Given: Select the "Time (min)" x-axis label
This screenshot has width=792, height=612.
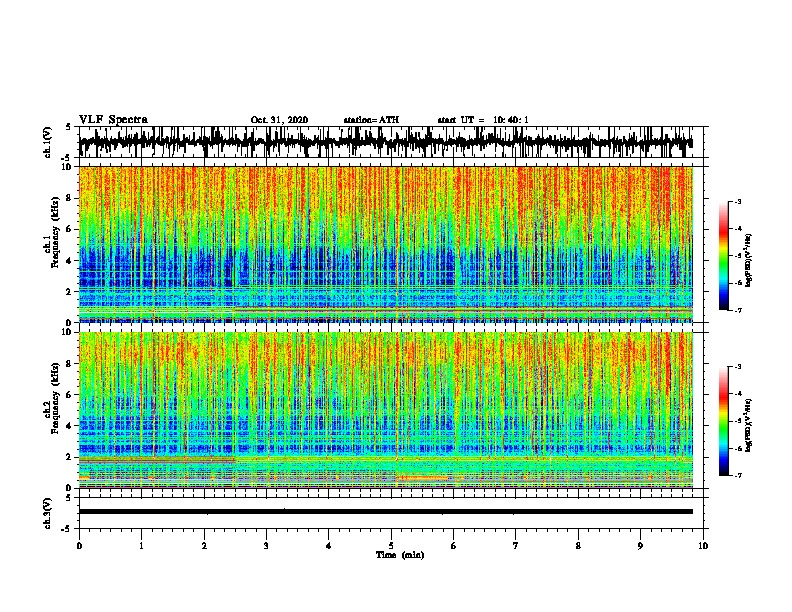Looking at the screenshot, I should pyautogui.click(x=400, y=555).
